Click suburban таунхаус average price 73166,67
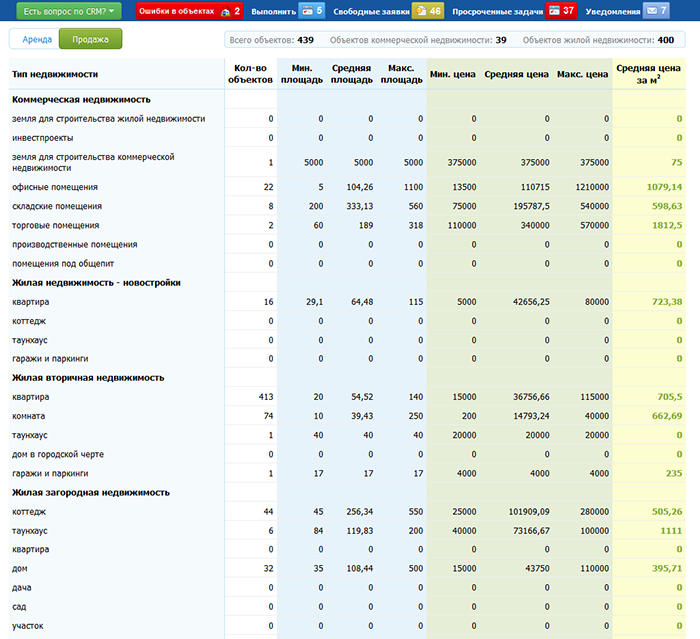Image resolution: width=700 pixels, height=639 pixels. [531, 531]
